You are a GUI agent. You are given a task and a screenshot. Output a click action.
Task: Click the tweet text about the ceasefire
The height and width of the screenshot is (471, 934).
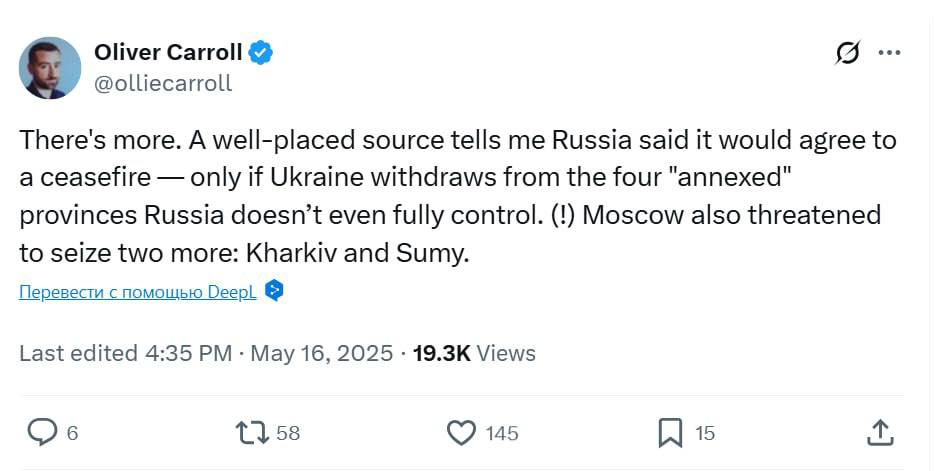(x=457, y=197)
